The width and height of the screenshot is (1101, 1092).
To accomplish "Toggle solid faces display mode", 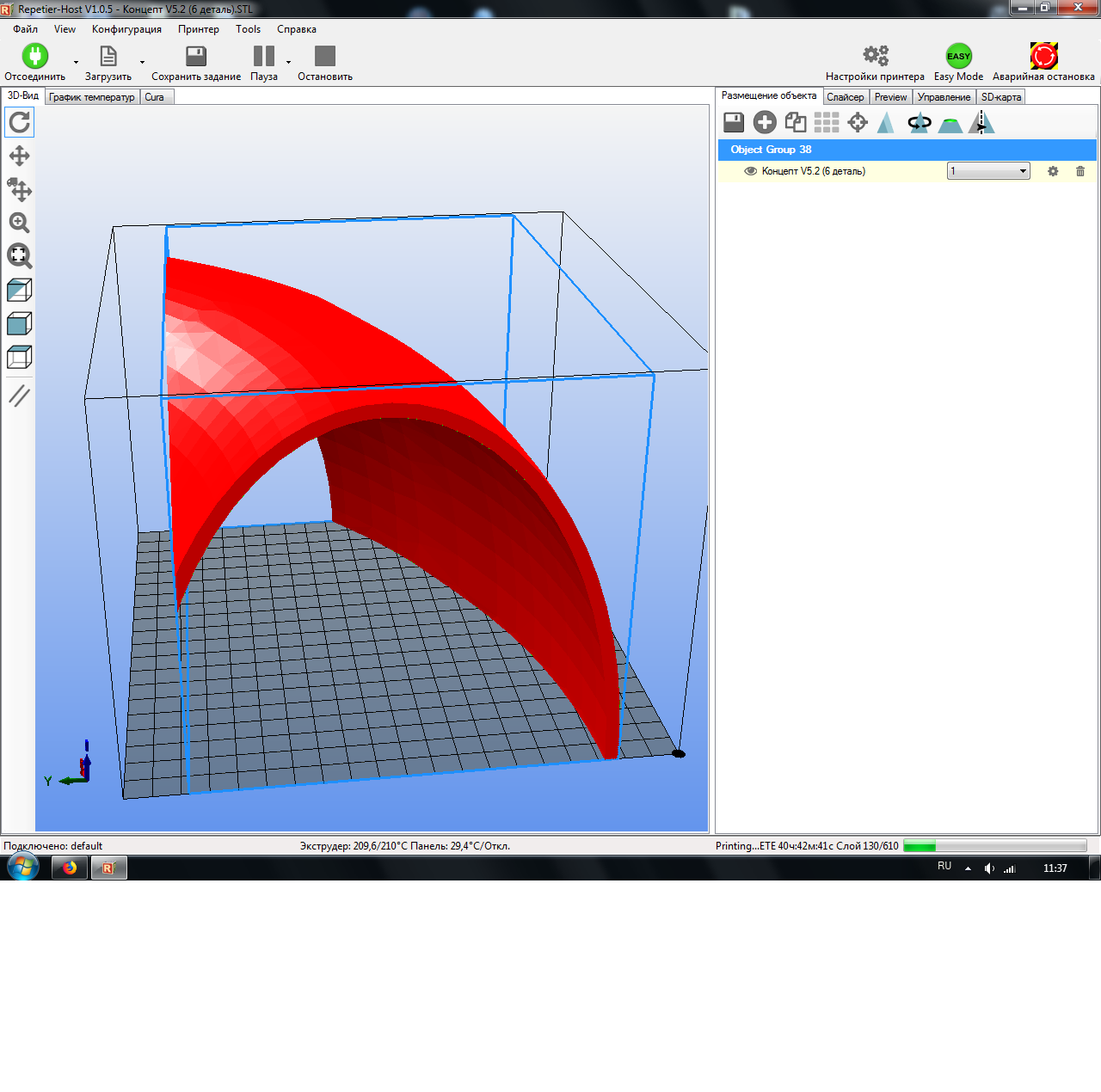I will pos(19,323).
